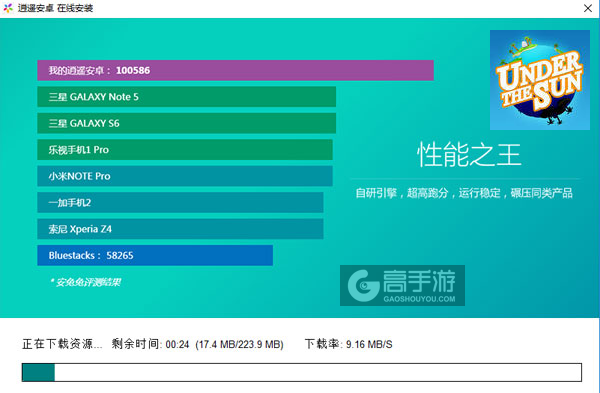This screenshot has width=600, height=393.
Task: Select the 小米NOTE Pro bar
Action: tap(185, 176)
